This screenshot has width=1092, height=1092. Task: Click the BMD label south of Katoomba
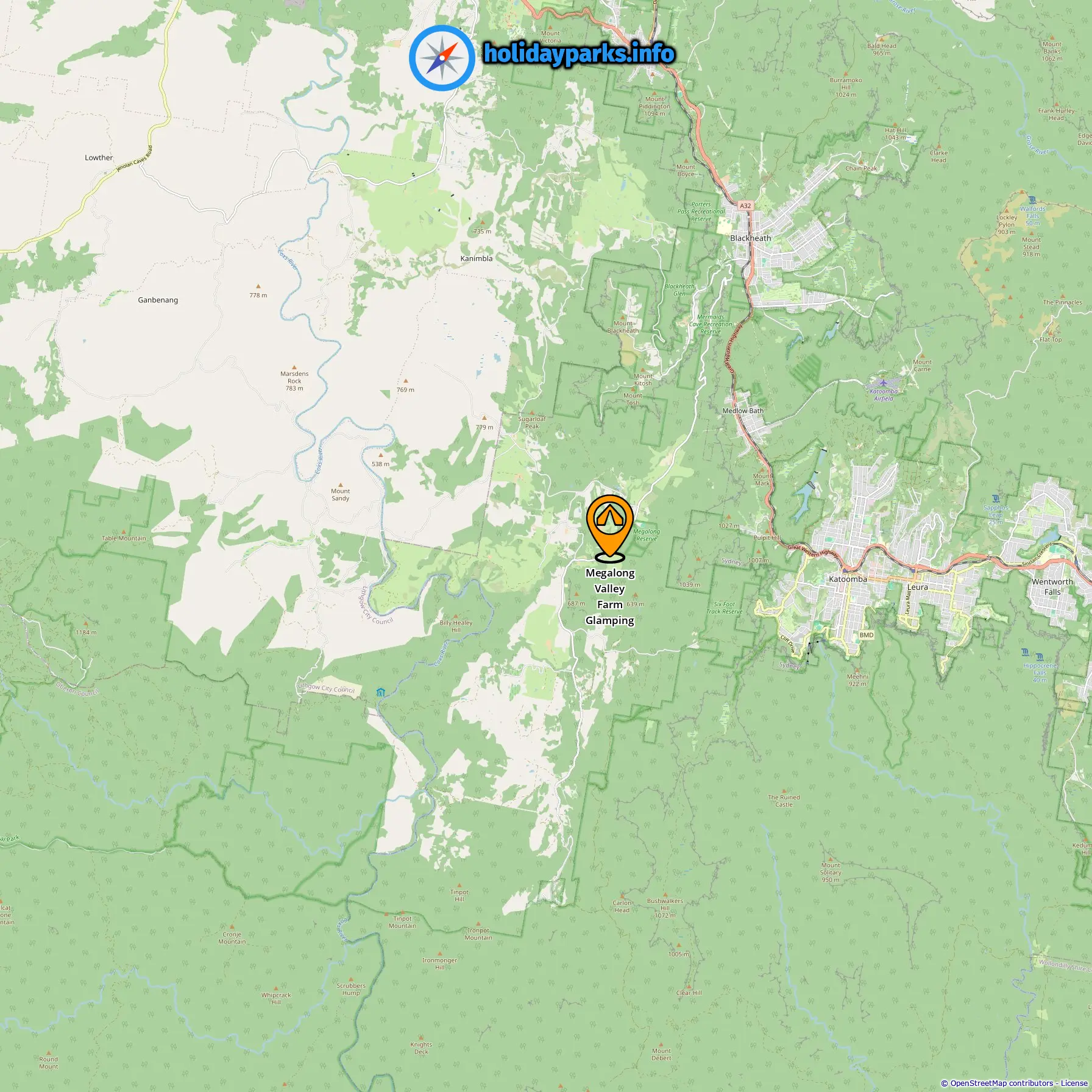866,635
